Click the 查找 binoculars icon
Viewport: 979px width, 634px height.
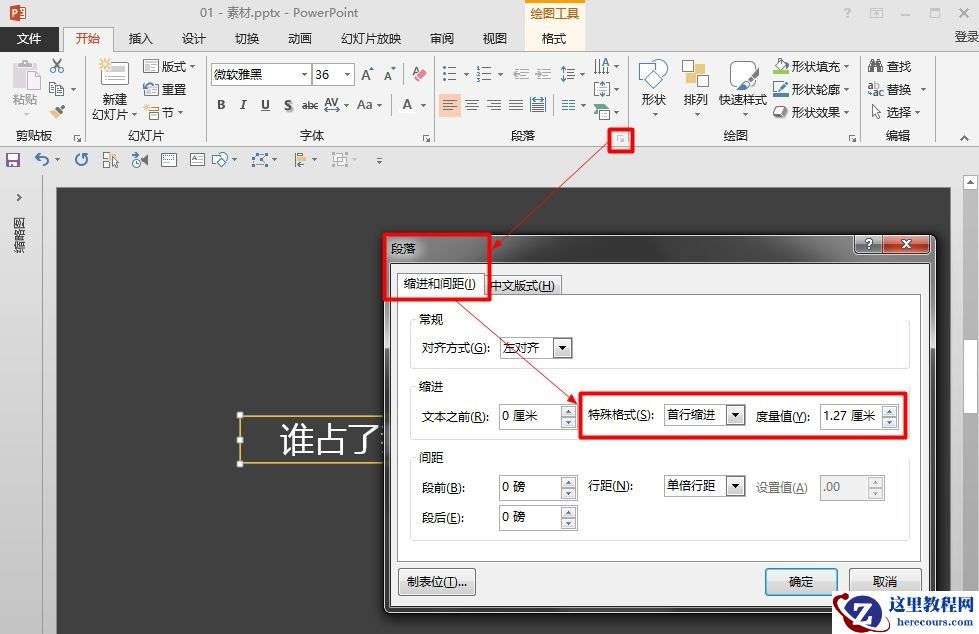[x=876, y=66]
